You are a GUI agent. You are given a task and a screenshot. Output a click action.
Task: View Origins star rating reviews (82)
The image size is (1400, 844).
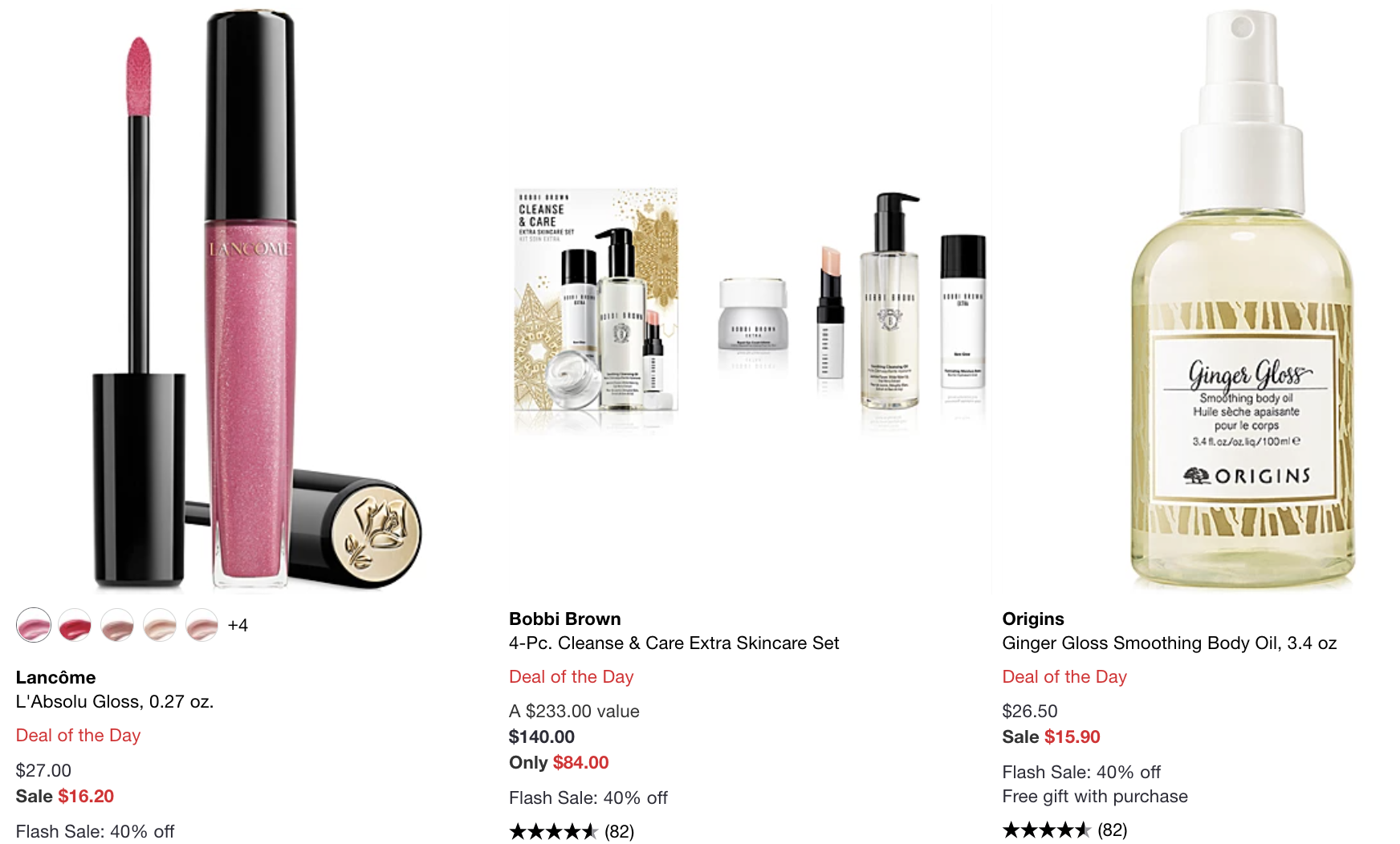pos(1064,830)
